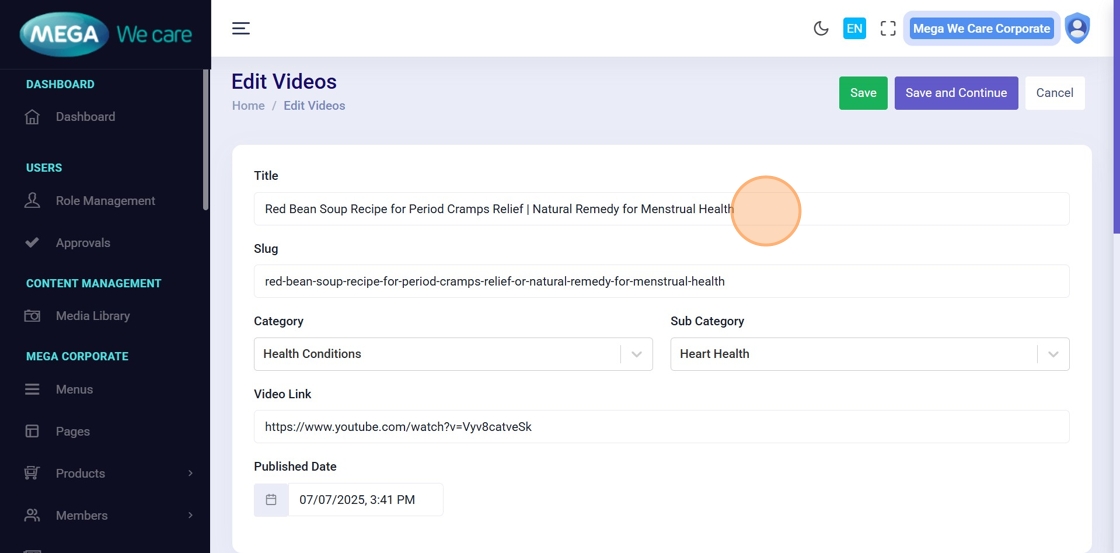This screenshot has width=1120, height=553.
Task: Expand the Products submenu arrow
Action: click(x=190, y=473)
